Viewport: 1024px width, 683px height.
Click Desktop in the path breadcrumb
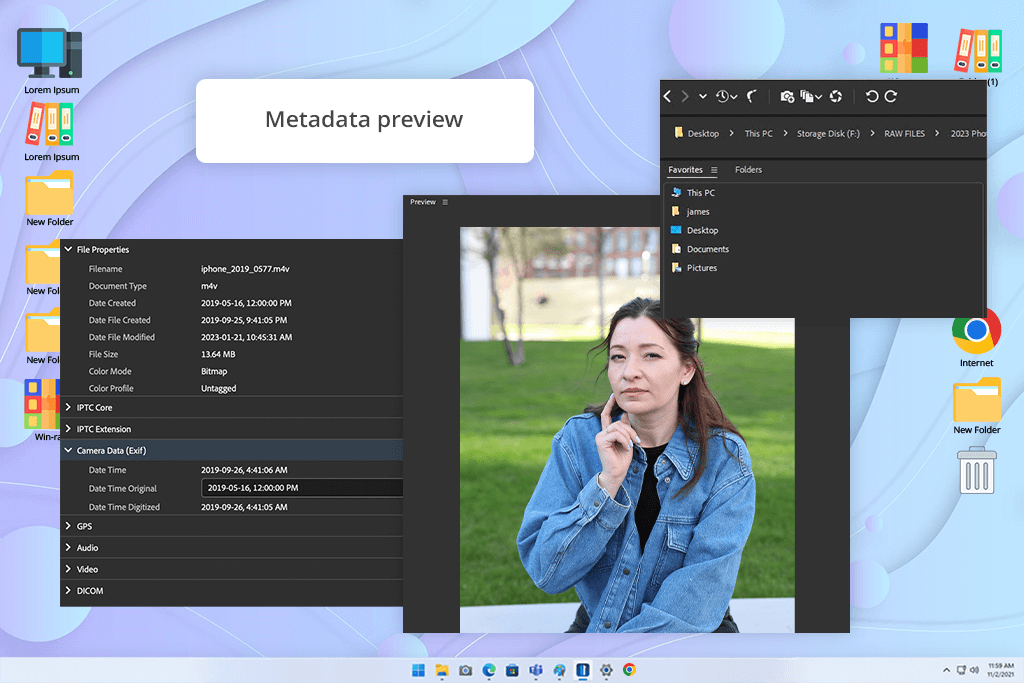703,133
